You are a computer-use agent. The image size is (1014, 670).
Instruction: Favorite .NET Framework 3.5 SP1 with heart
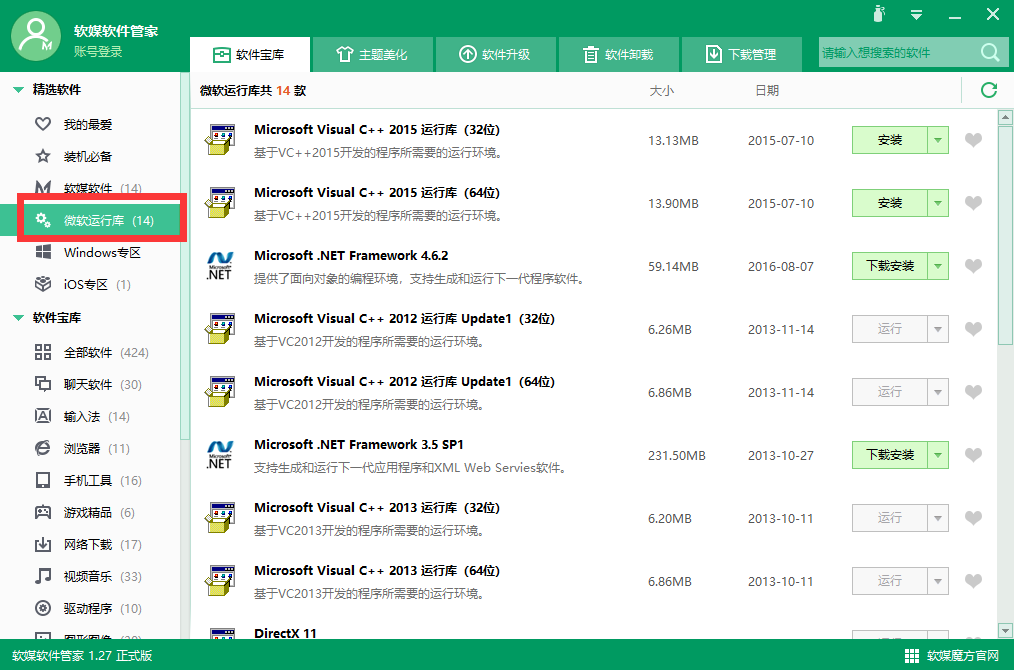click(973, 455)
